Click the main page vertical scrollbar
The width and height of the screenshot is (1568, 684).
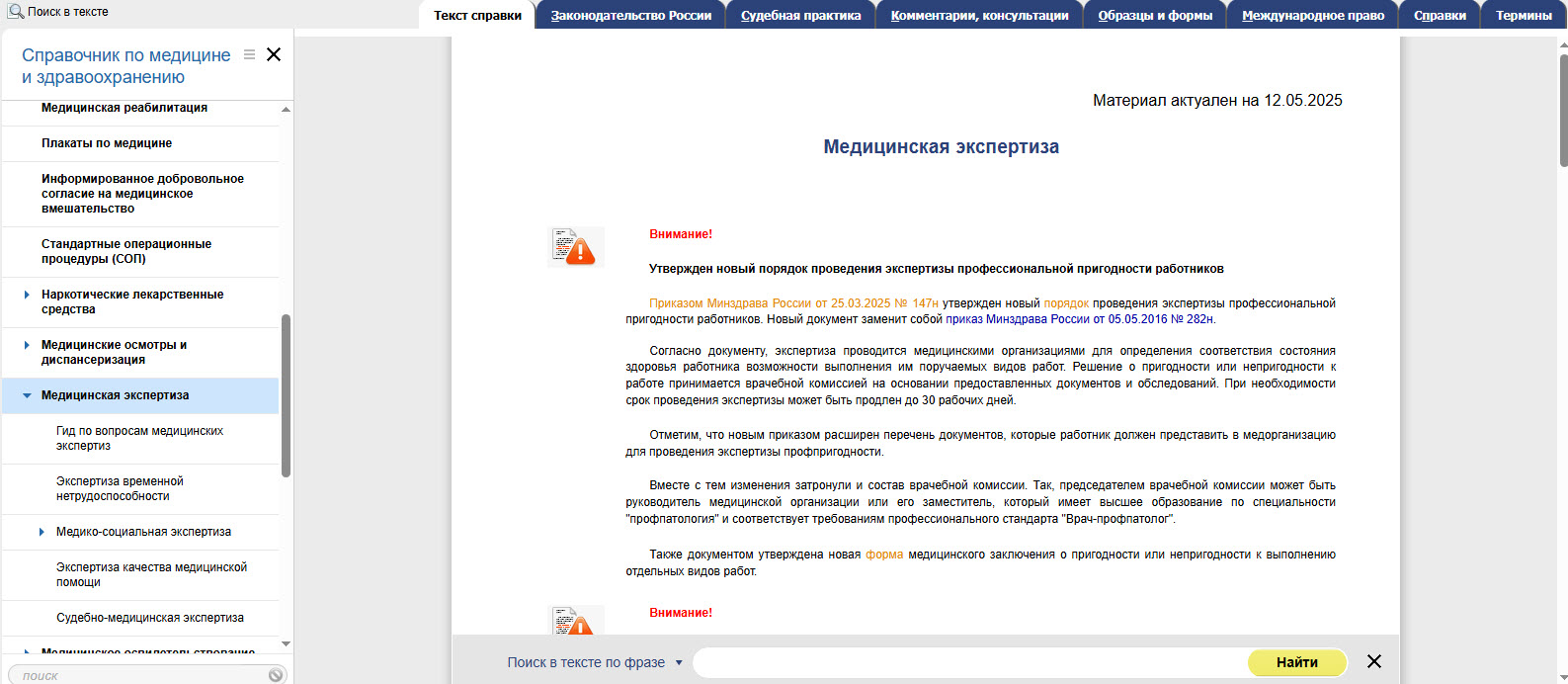(x=1563, y=111)
